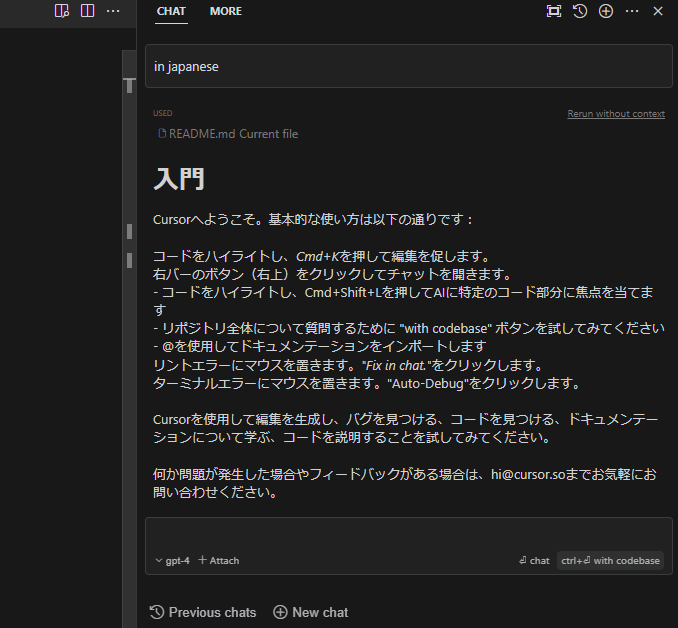Viewport: 678px width, 628px height.
Task: Click ctrl+enter with codebase button
Action: point(610,561)
